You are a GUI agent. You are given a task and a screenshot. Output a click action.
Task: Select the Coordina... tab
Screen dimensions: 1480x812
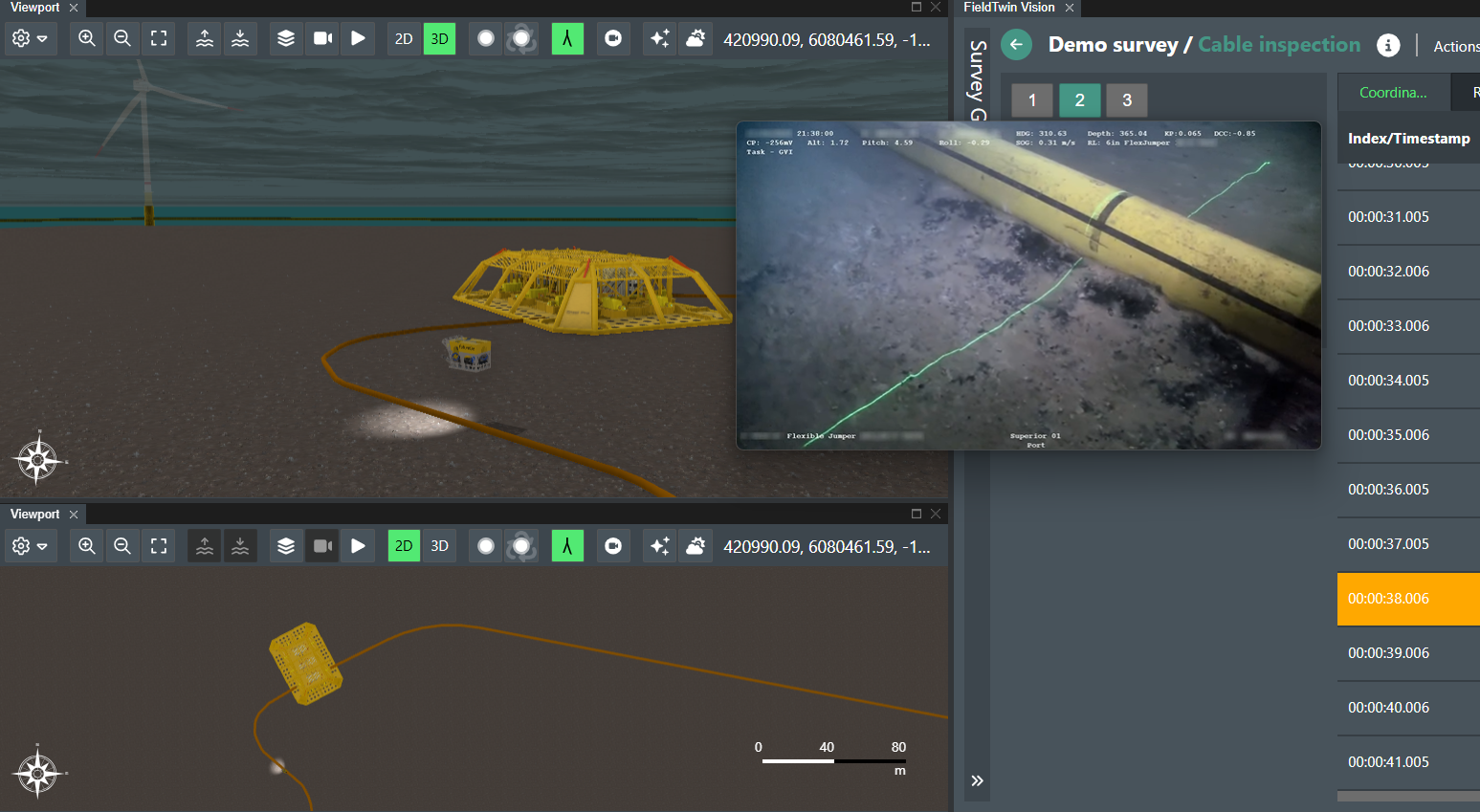pyautogui.click(x=1393, y=92)
